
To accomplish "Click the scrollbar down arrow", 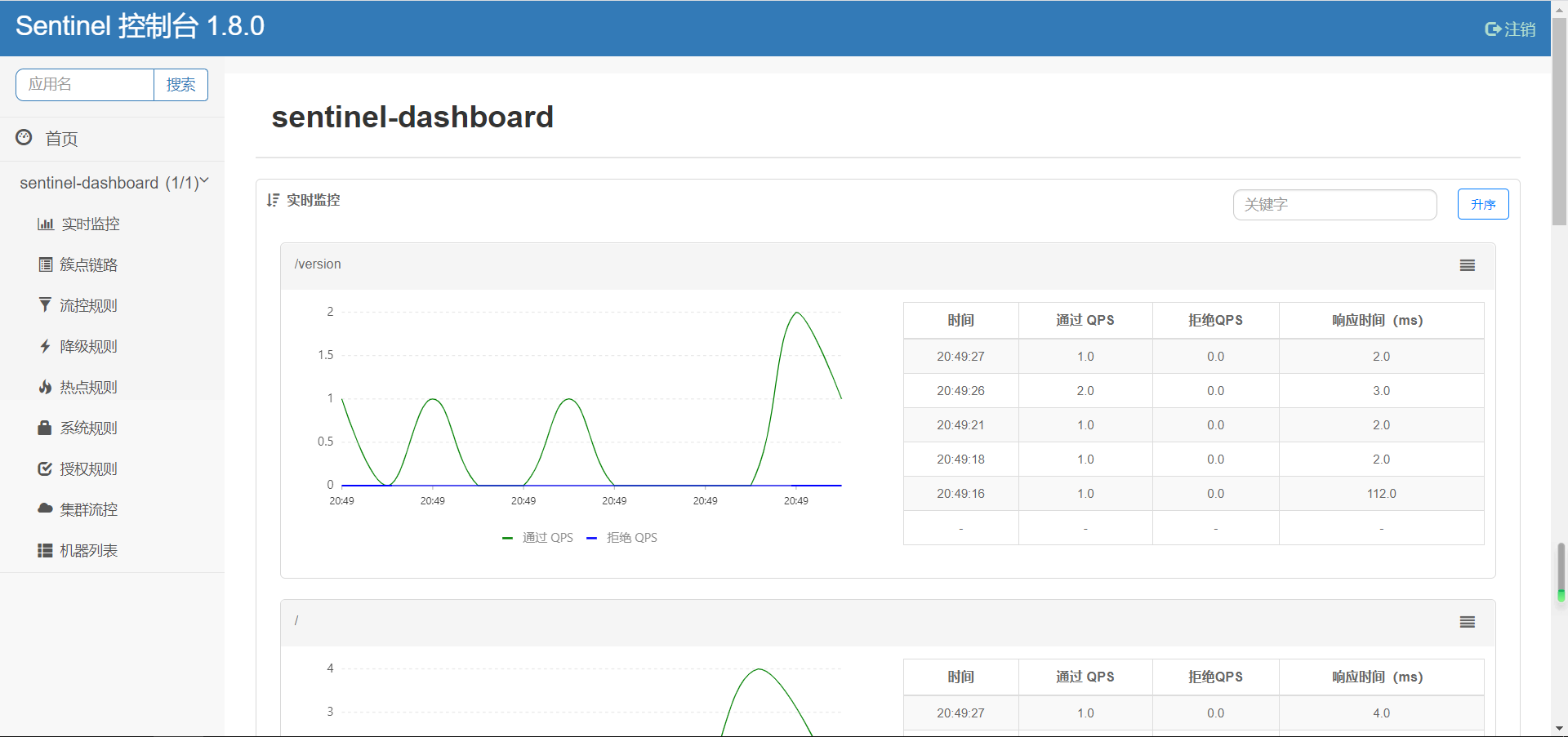I will click(1559, 729).
